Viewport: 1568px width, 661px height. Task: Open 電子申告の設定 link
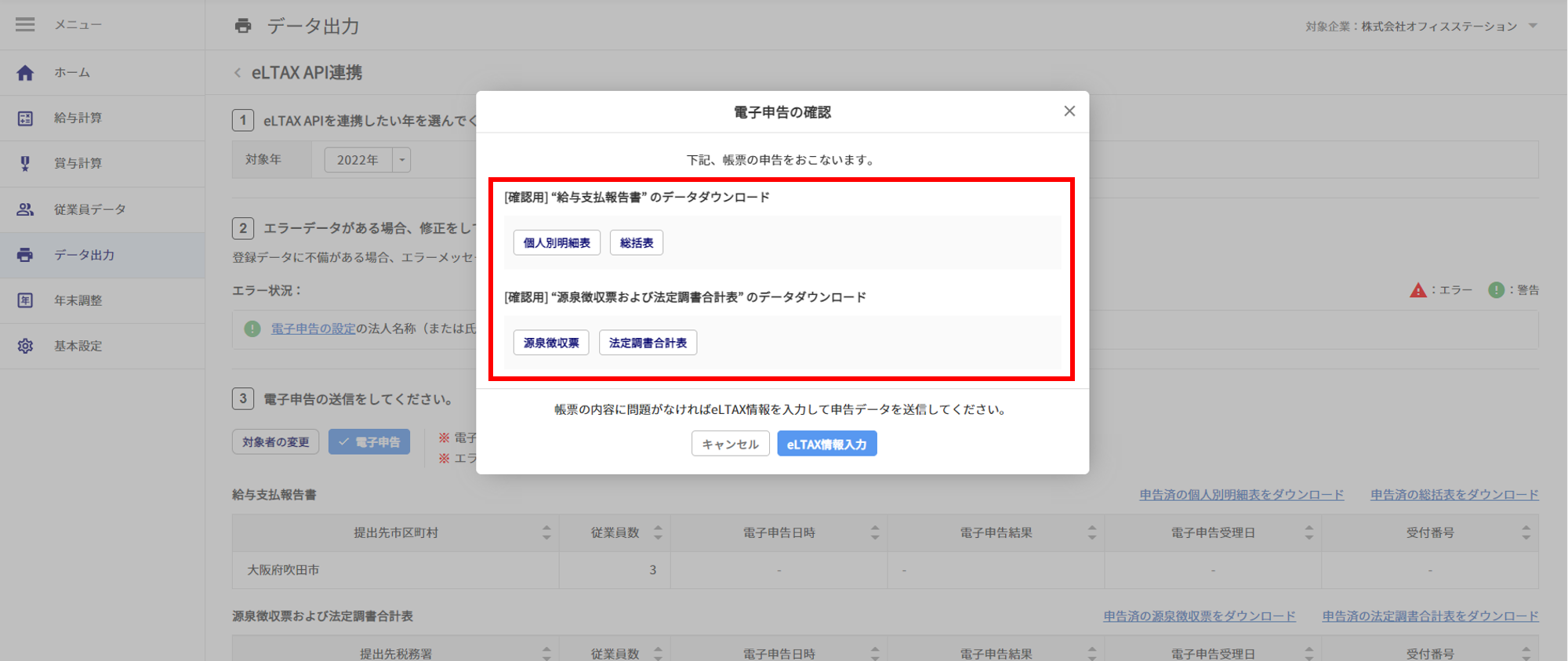tap(314, 329)
